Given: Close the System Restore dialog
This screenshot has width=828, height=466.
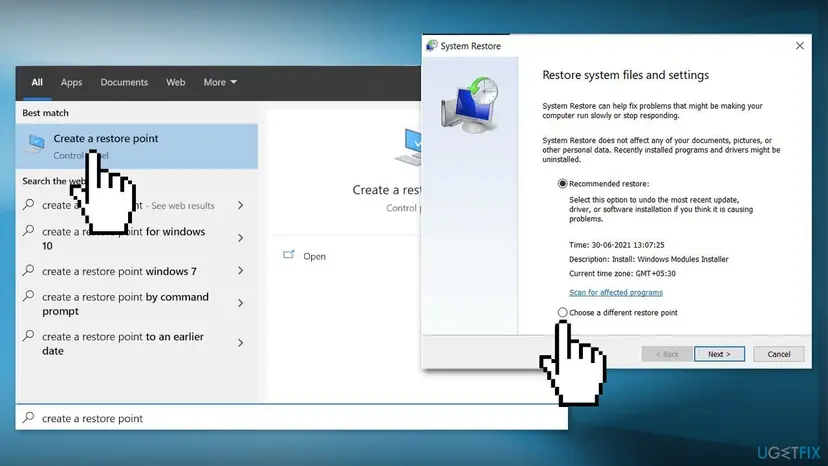Looking at the screenshot, I should [799, 46].
